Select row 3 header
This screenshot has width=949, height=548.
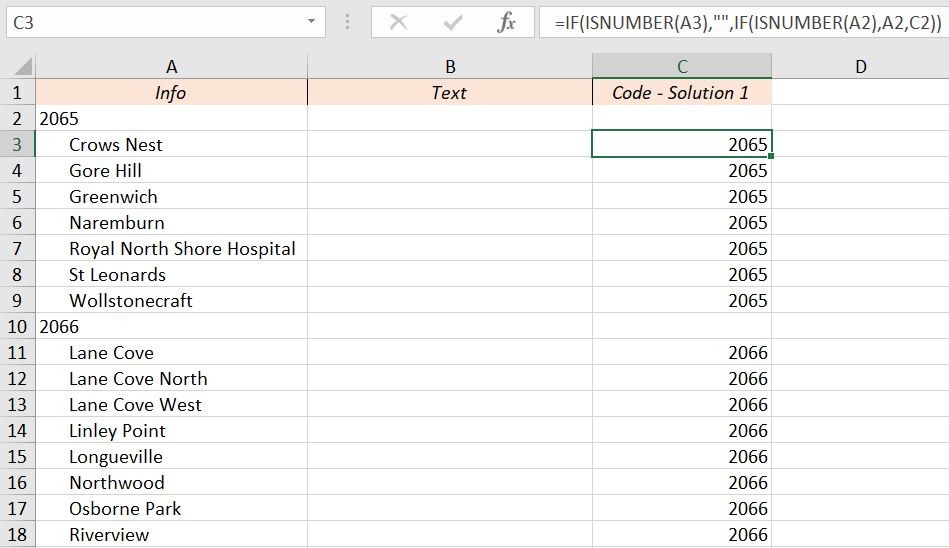coord(17,144)
